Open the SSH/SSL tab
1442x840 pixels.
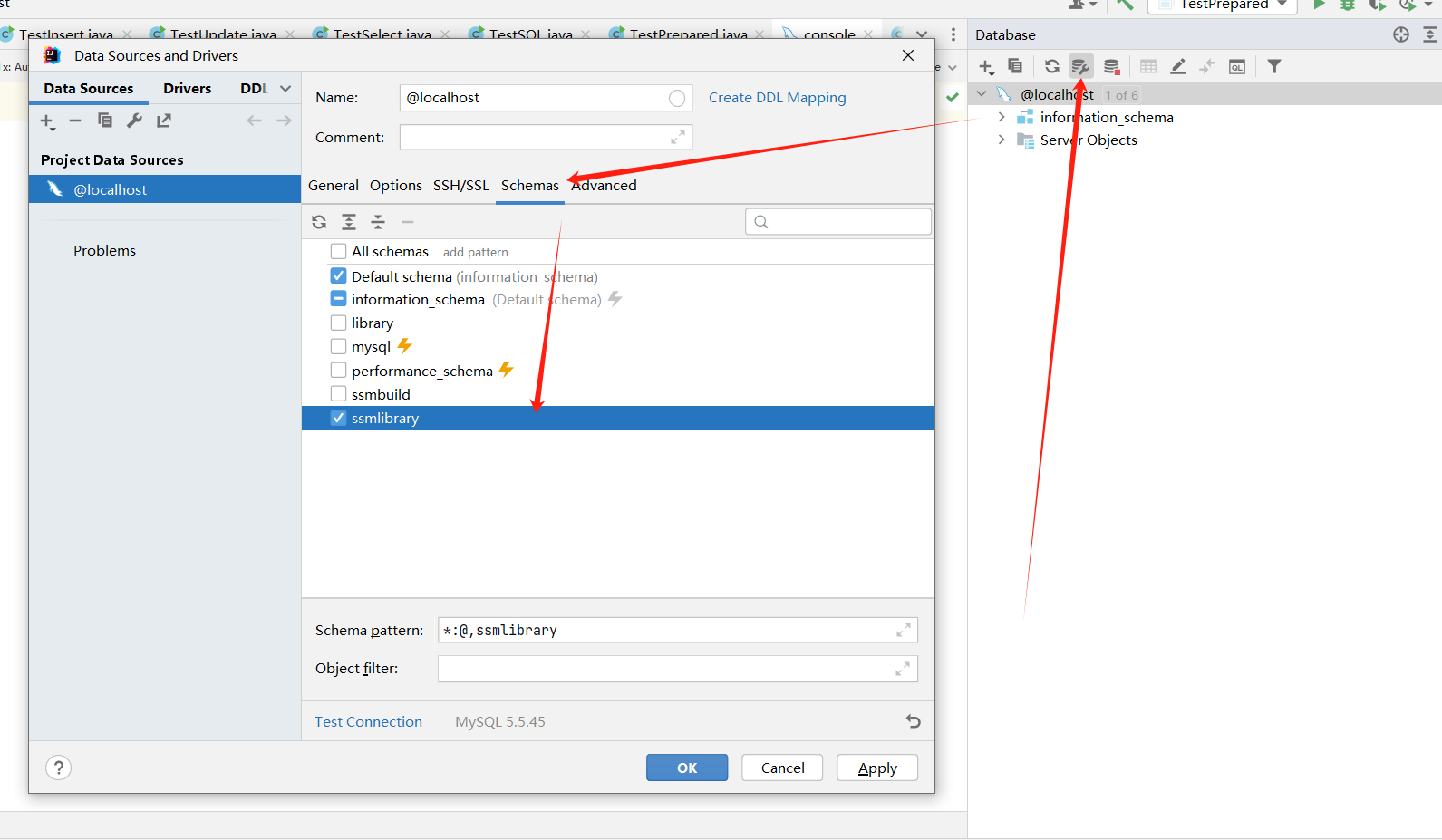click(460, 185)
